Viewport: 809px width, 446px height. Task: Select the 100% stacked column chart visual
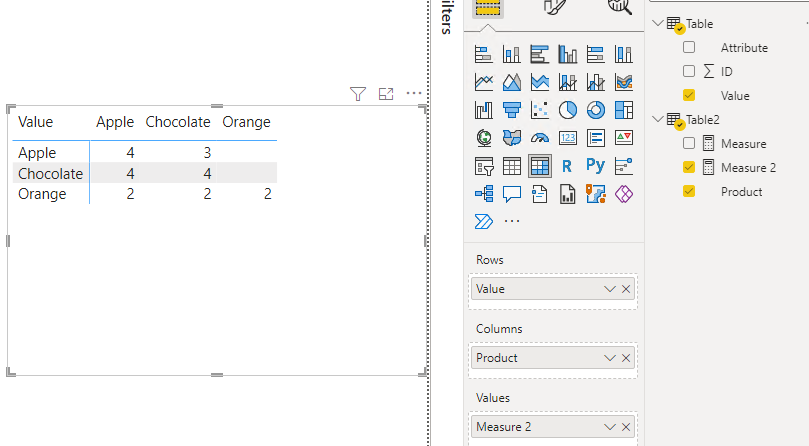coord(623,54)
